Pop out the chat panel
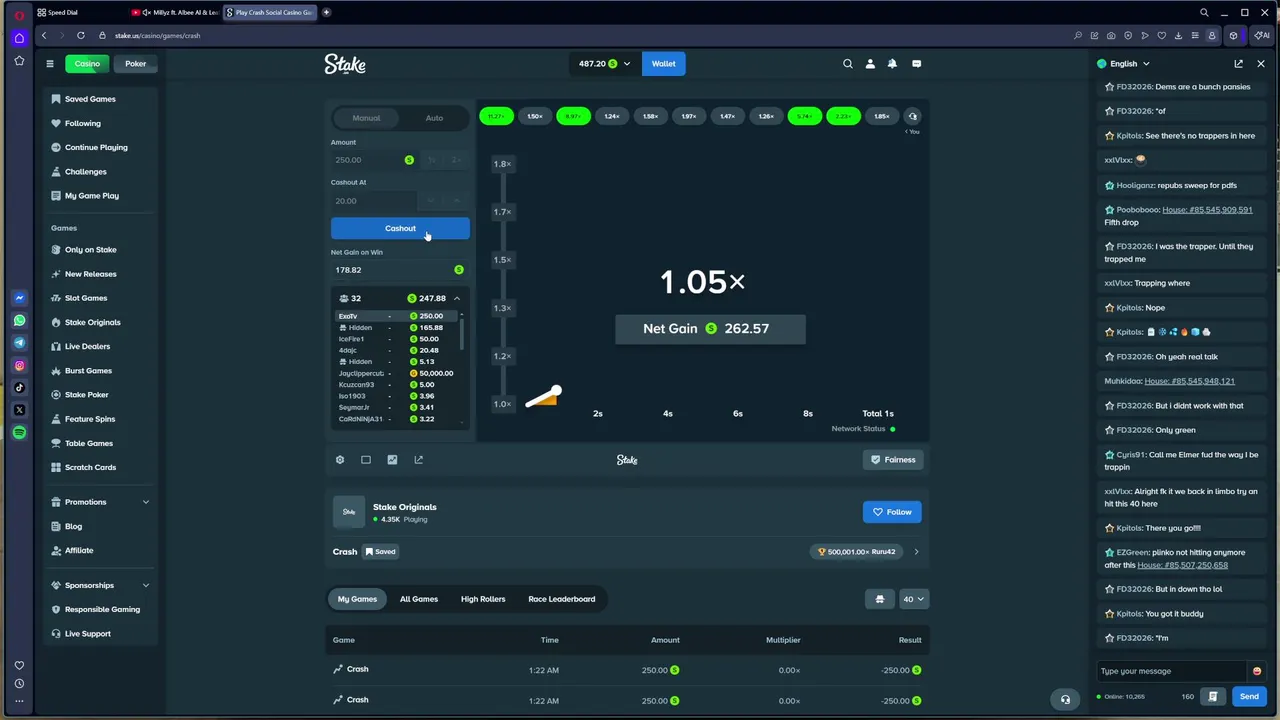This screenshot has height=720, width=1280. point(1238,64)
